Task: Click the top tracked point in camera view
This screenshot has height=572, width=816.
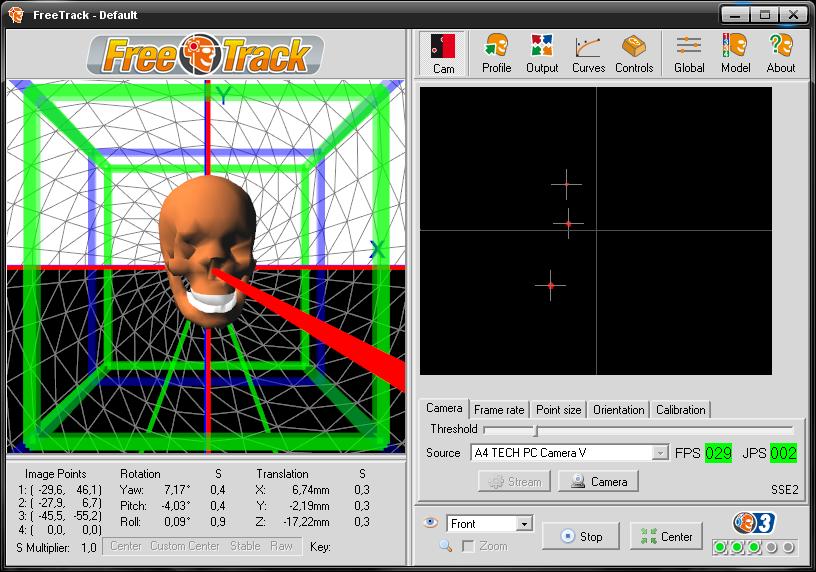Action: [x=567, y=184]
